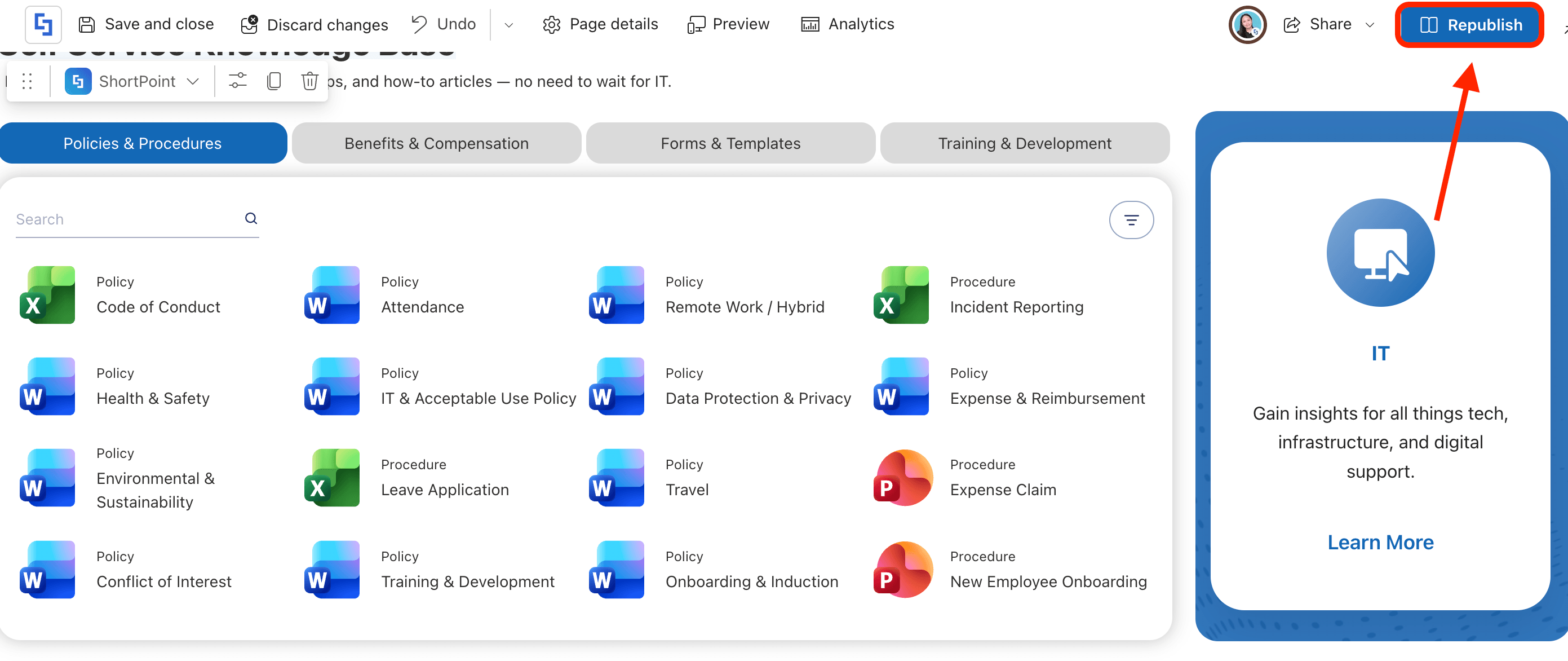Click the ShortPoint logo in top bar

pos(43,24)
